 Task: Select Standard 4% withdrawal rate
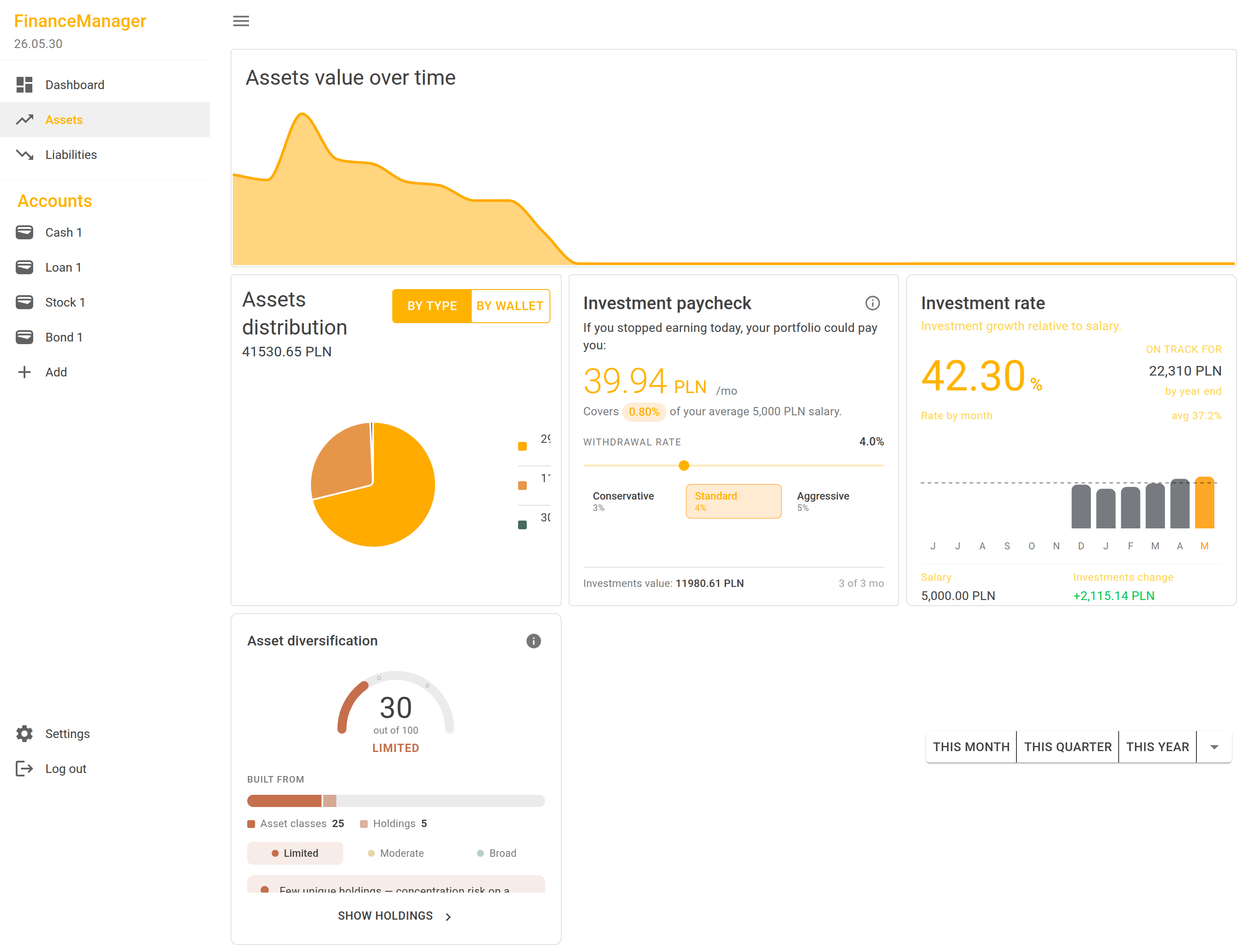point(734,501)
